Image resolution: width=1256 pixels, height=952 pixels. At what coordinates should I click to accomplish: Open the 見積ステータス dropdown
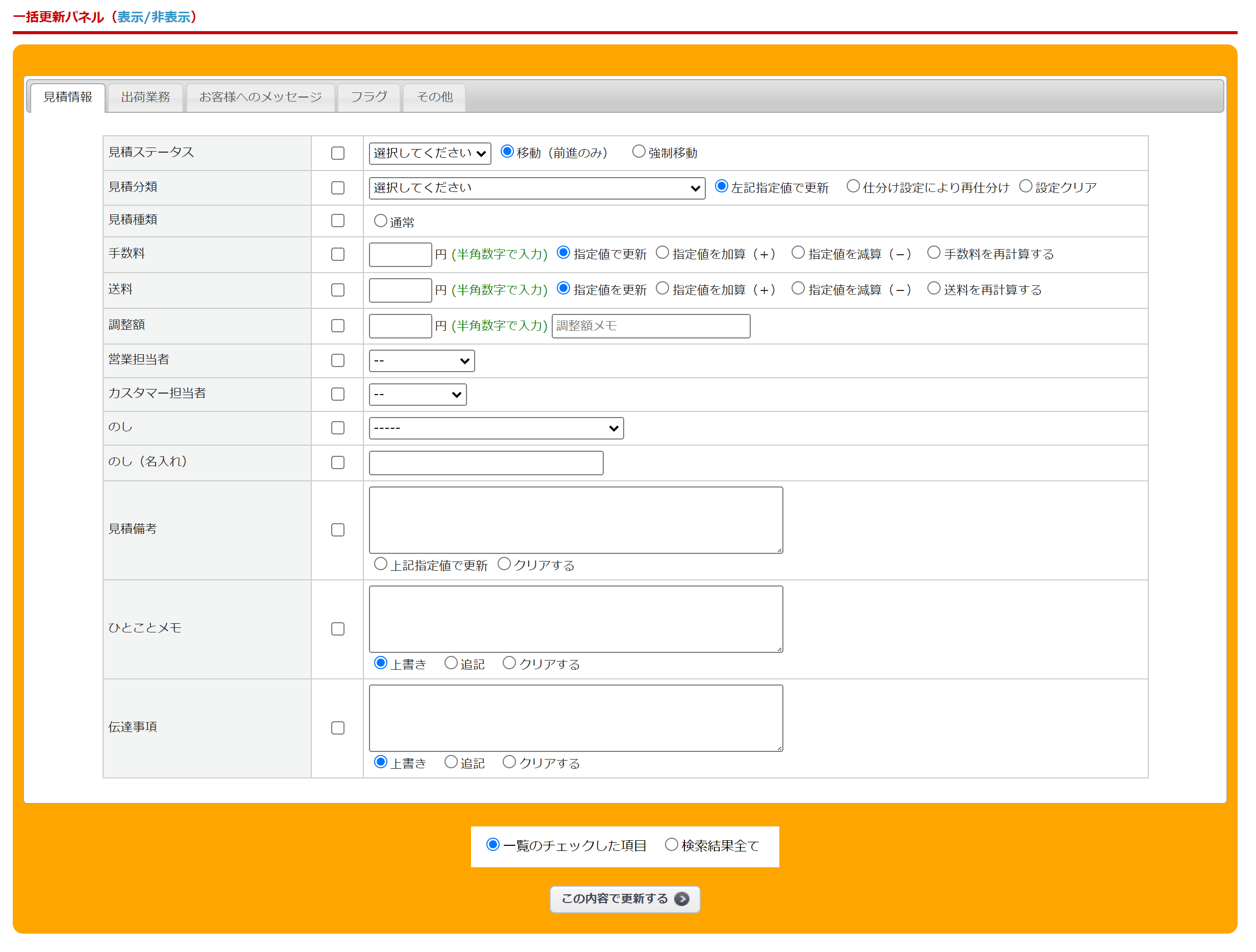click(x=429, y=153)
